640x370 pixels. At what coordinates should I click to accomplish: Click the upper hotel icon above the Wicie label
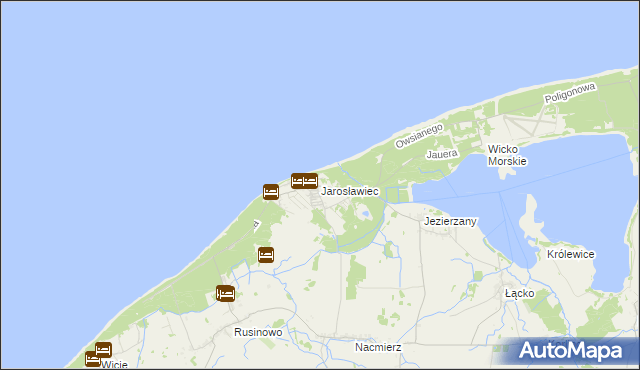click(x=104, y=350)
